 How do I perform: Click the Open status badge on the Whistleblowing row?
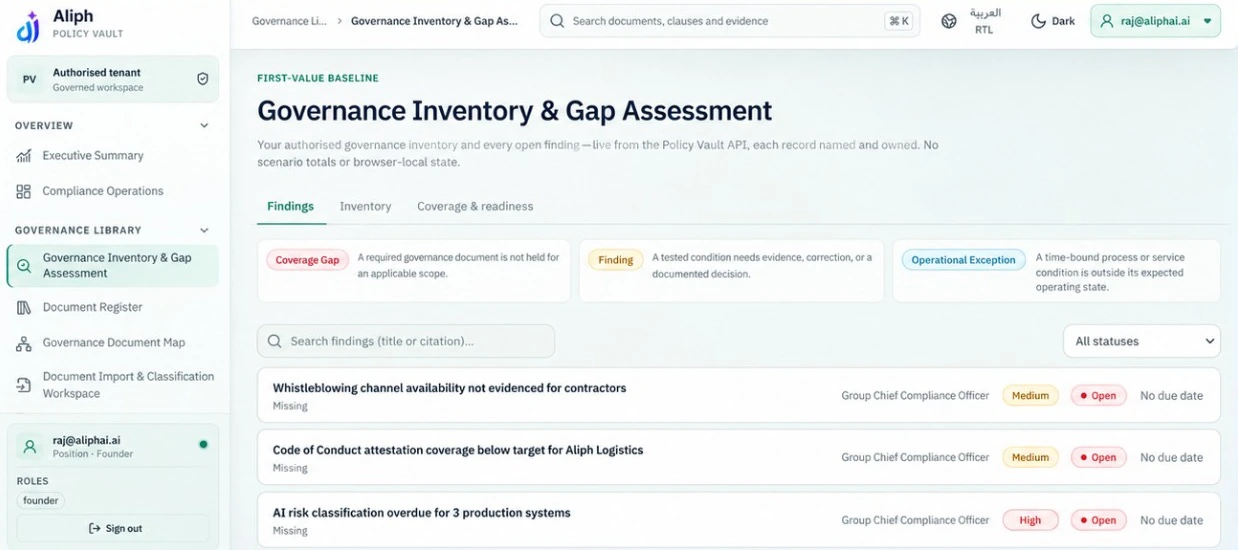click(x=1098, y=396)
